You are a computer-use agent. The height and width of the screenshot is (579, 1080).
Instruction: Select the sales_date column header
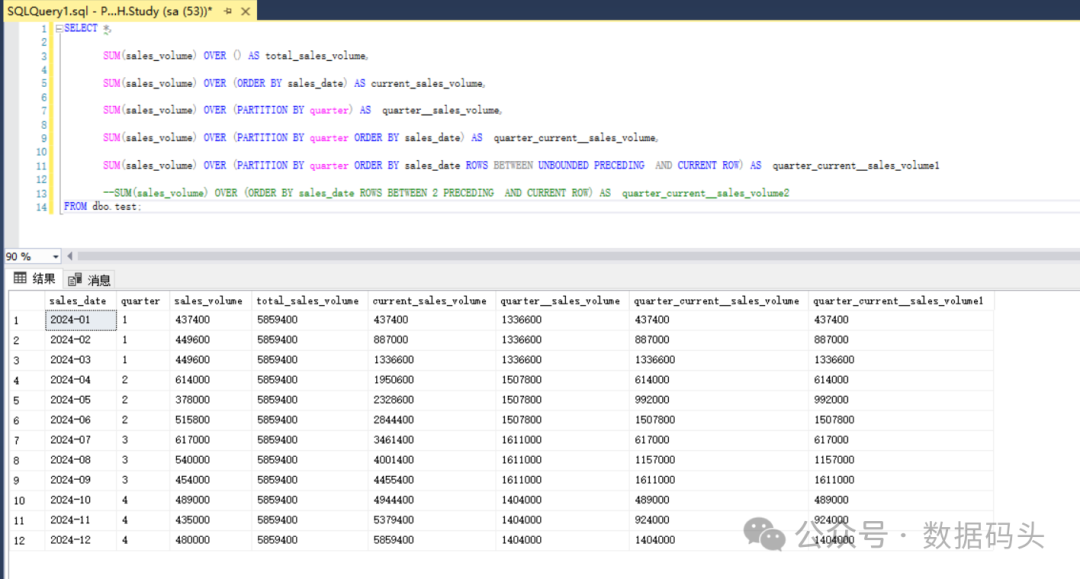81,301
